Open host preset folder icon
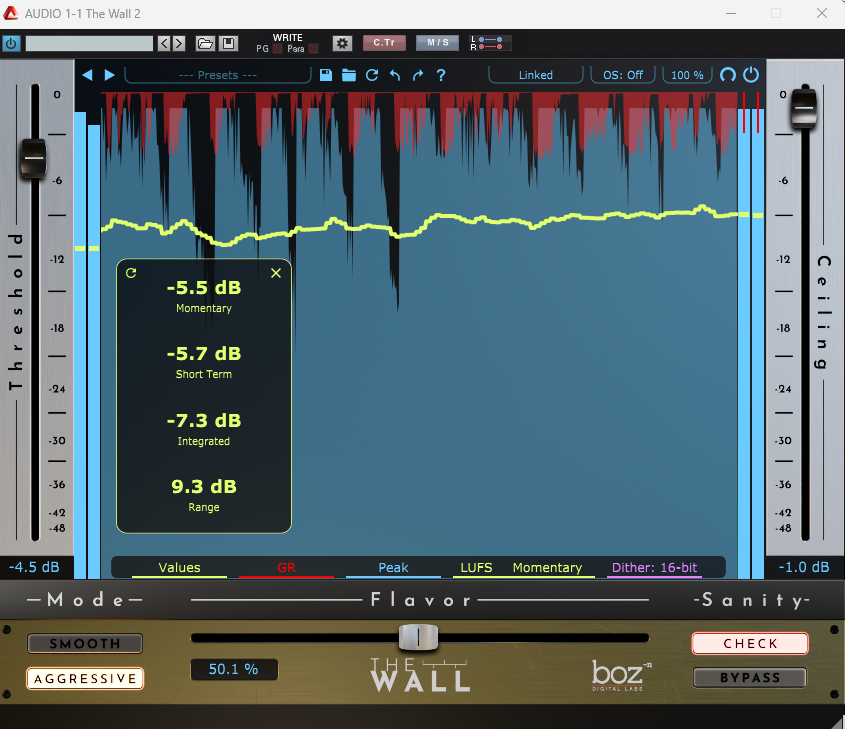845x729 pixels. tap(205, 43)
